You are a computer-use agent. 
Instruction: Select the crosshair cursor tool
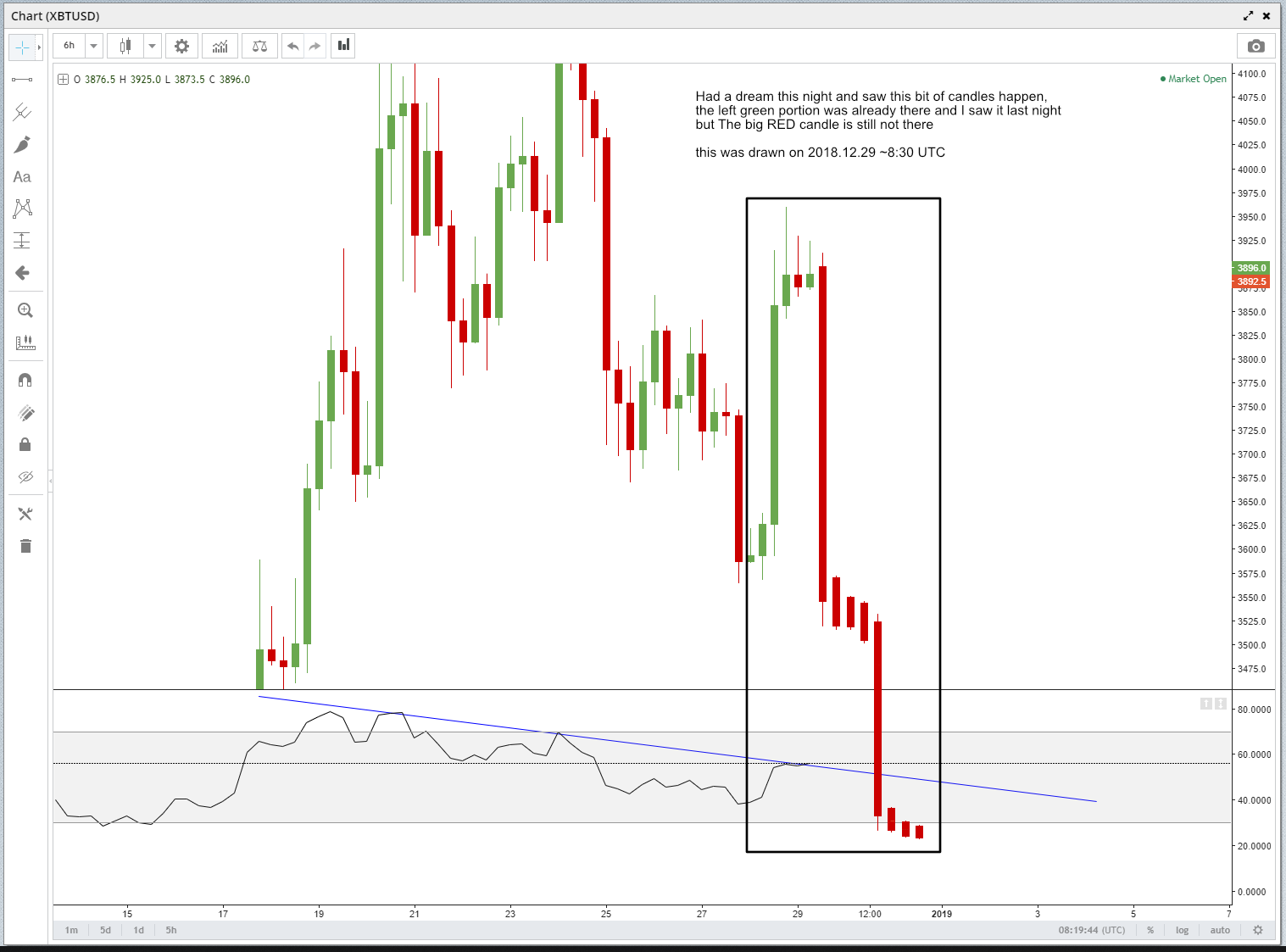pos(22,47)
